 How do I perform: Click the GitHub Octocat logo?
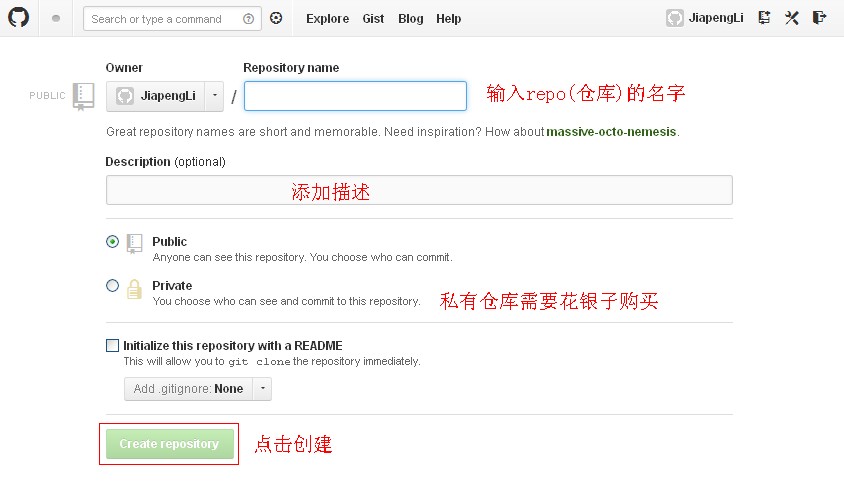[18, 17]
